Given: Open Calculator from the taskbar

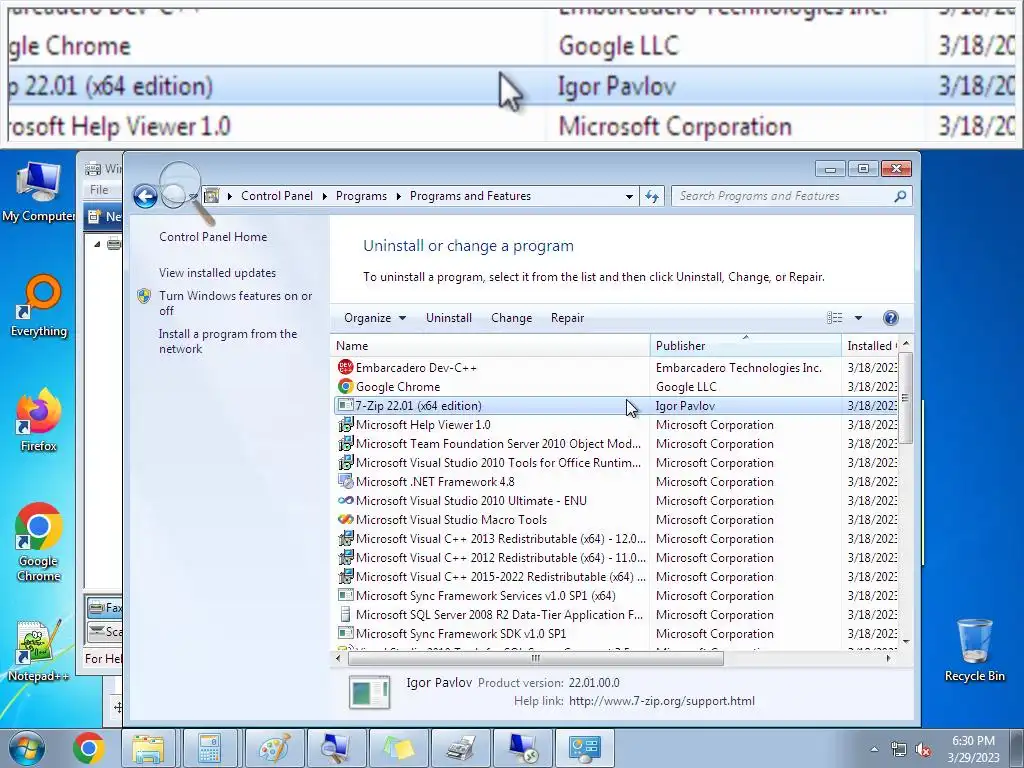Looking at the screenshot, I should [x=210, y=748].
